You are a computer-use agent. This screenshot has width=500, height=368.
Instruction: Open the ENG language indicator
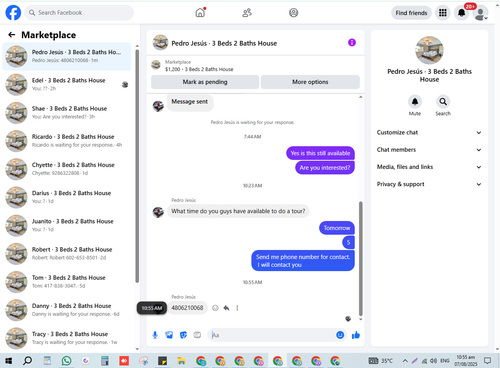tap(445, 361)
